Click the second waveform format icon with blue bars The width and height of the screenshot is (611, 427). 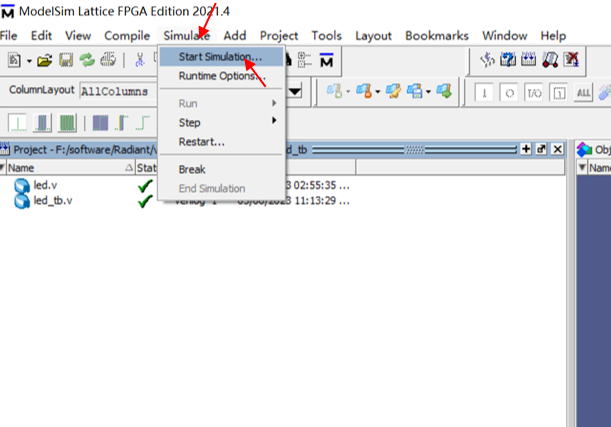click(42, 123)
